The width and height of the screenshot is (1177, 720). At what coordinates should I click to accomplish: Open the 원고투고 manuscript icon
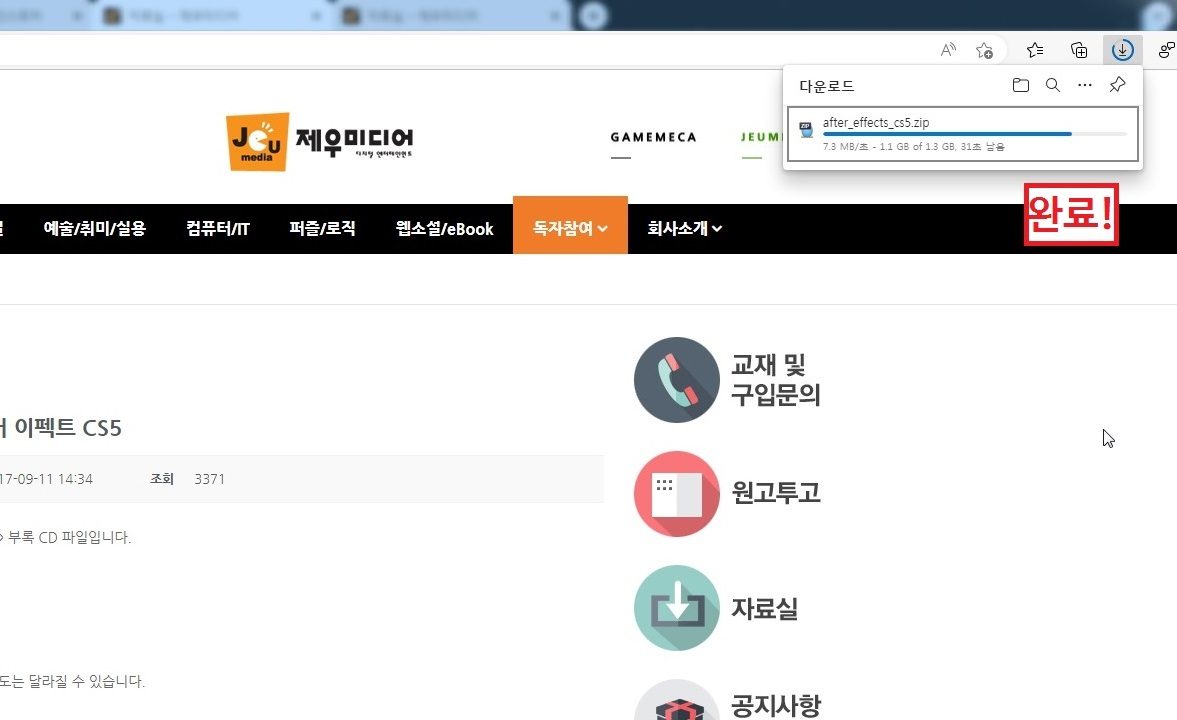pos(676,494)
